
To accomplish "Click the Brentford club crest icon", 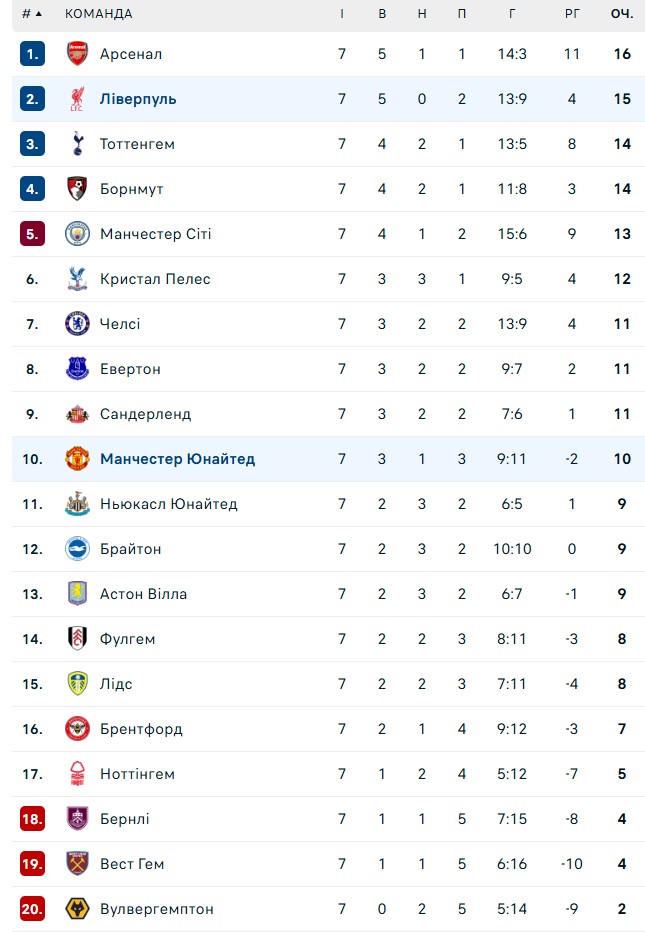I will click(77, 729).
